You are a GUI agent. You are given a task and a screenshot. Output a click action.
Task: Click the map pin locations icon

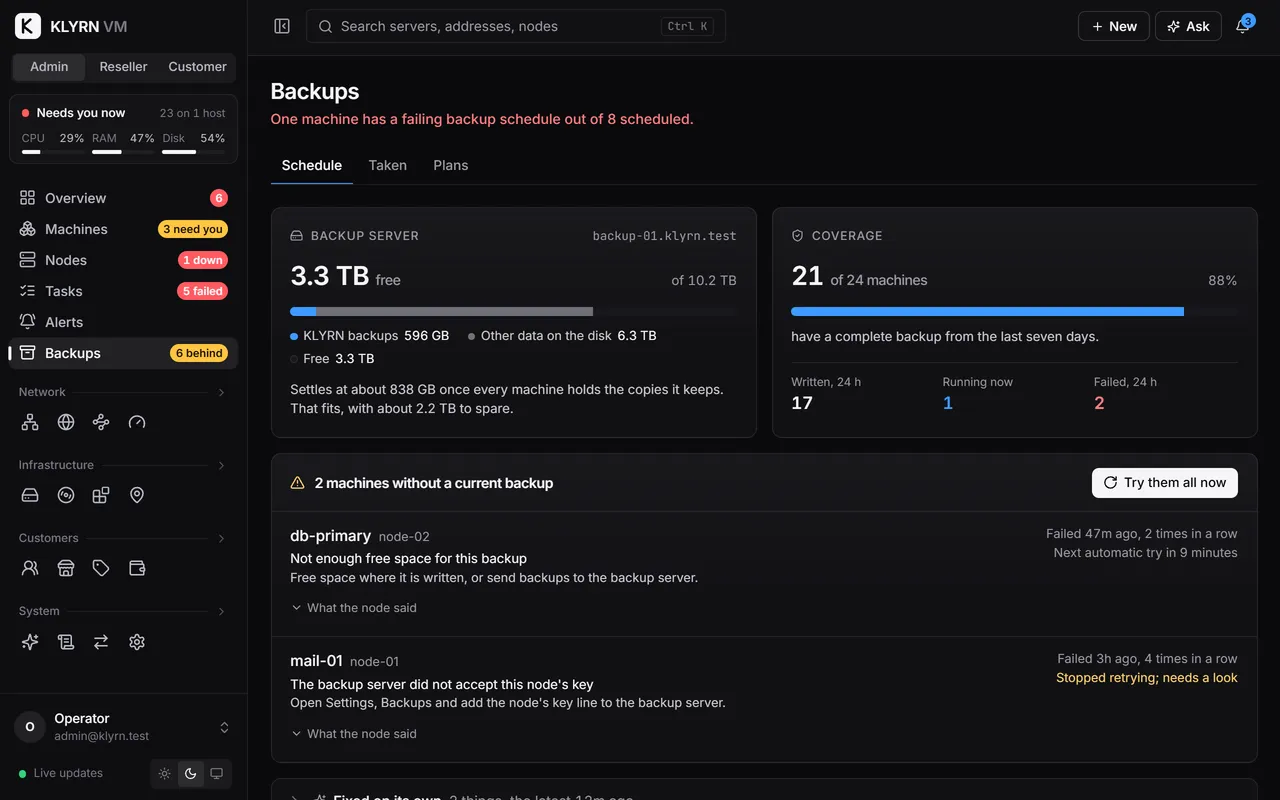coord(137,495)
